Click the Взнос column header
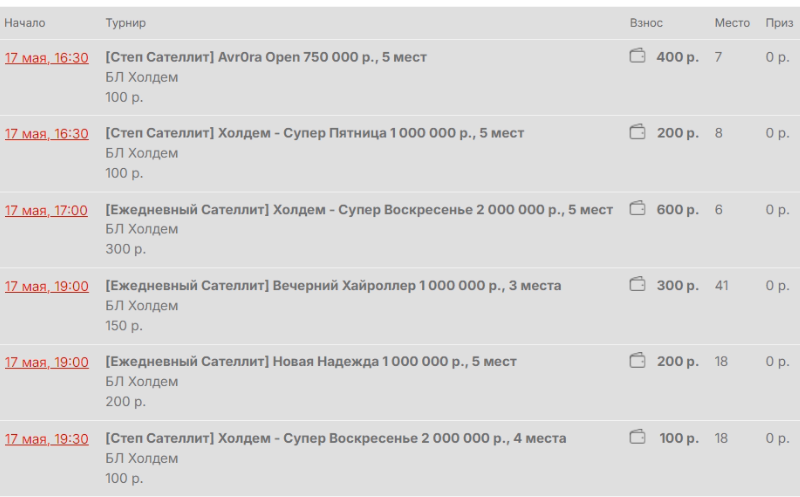 coord(646,23)
